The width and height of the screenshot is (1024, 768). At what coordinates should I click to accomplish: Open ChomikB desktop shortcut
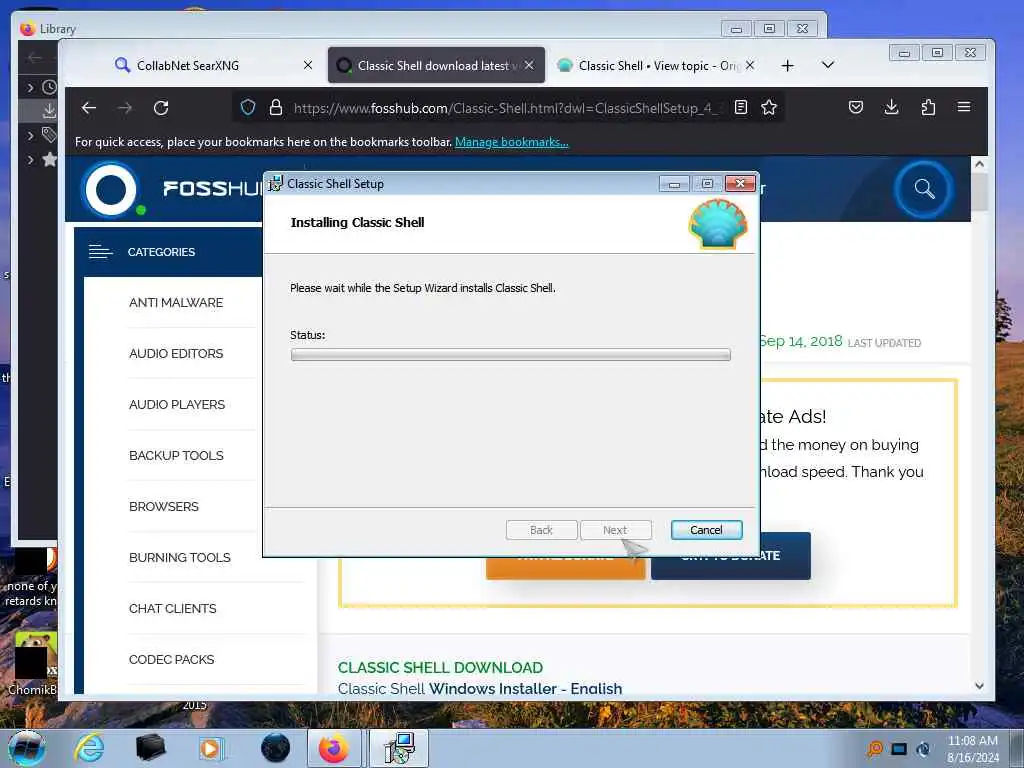point(33,663)
